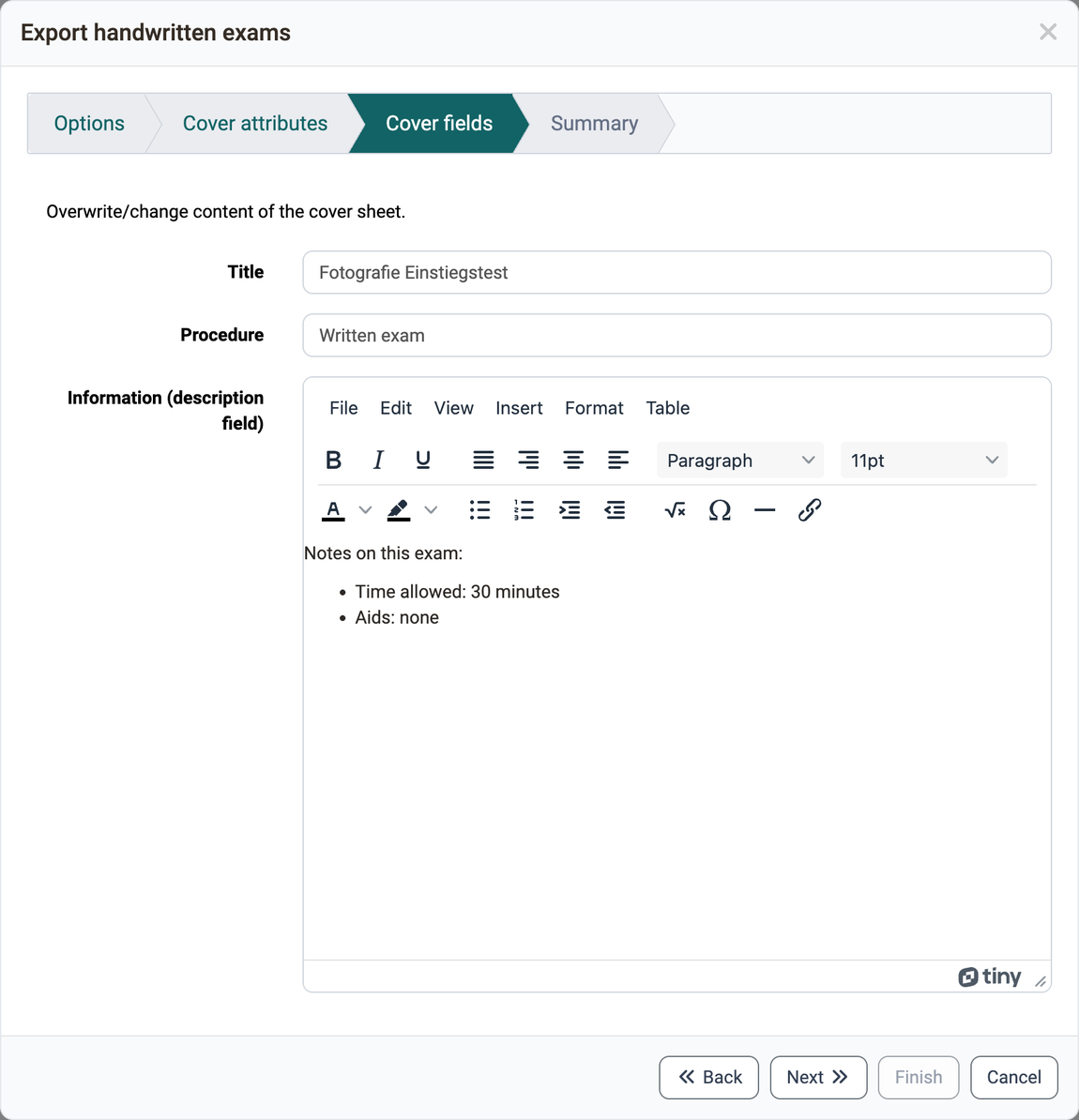Open the Insert menu of the editor
This screenshot has height=1120, width=1079.
pos(519,408)
